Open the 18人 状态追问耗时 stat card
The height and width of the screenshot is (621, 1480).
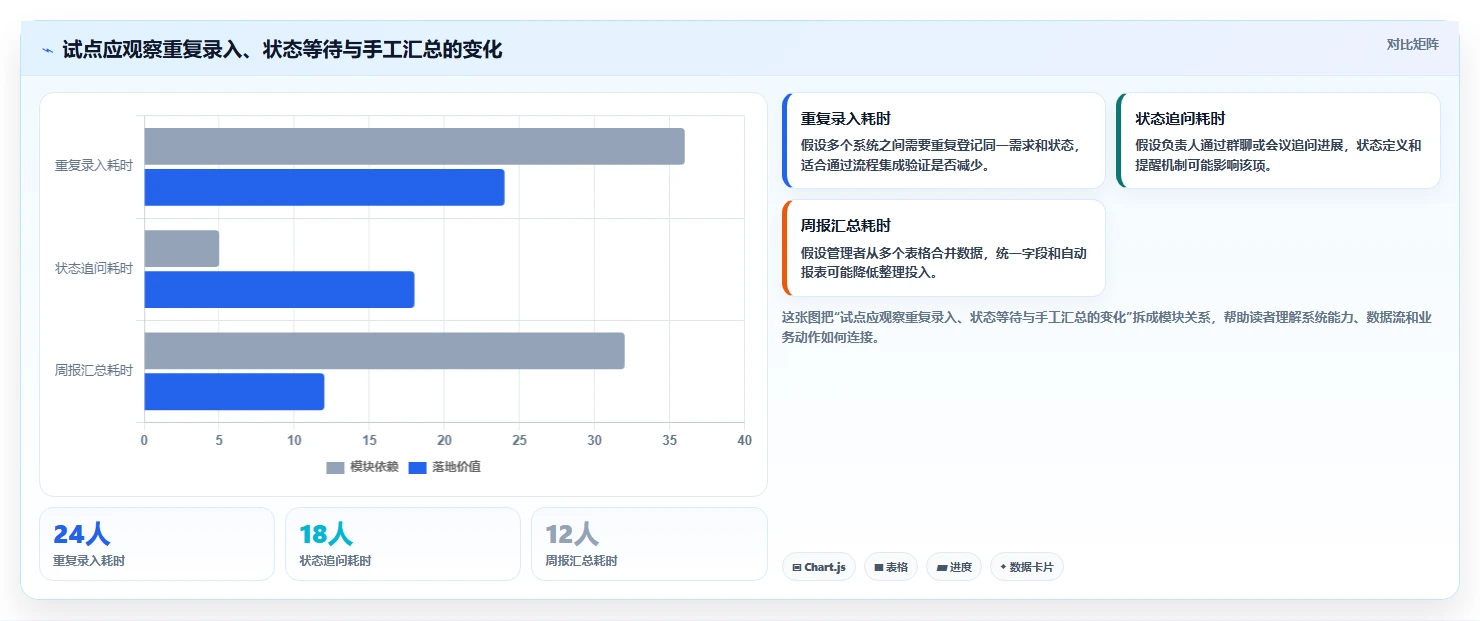pos(403,544)
